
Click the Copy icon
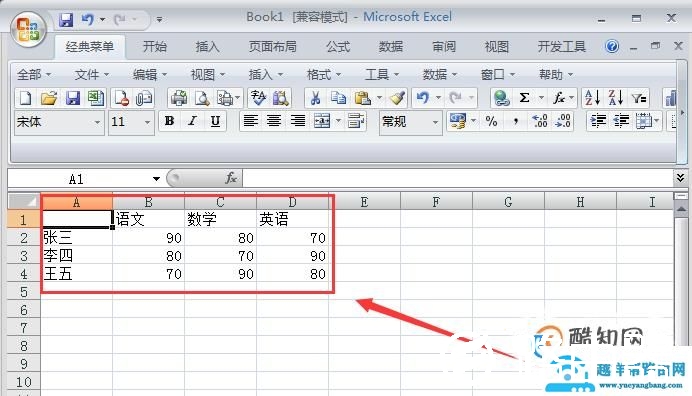[338, 98]
